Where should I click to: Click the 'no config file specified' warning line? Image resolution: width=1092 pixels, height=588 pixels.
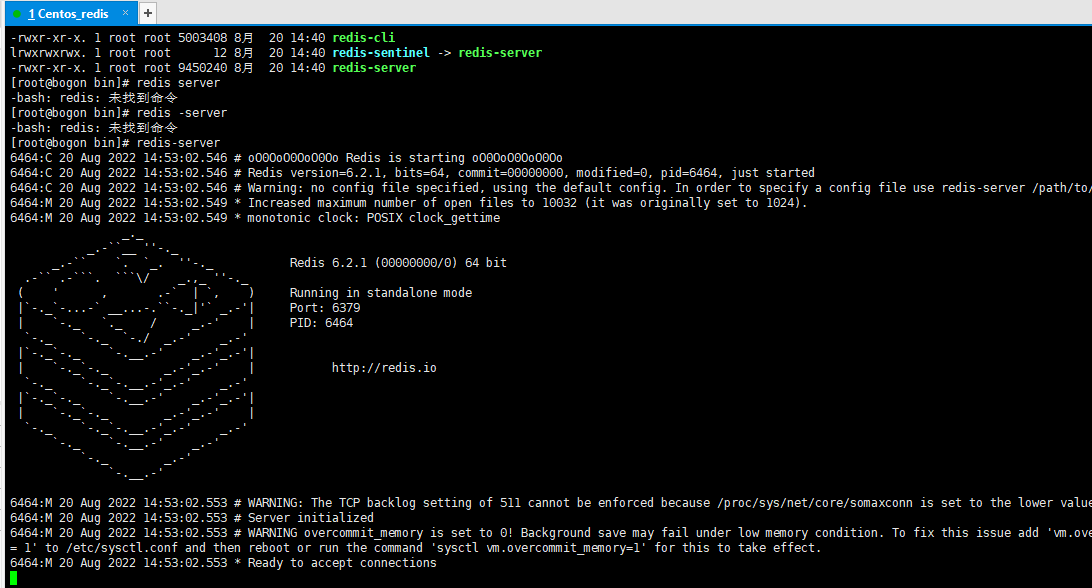click(x=551, y=188)
